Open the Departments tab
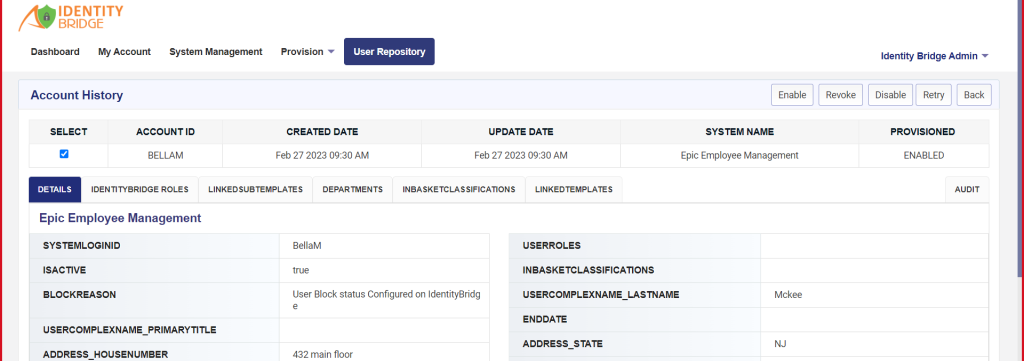 (352, 189)
